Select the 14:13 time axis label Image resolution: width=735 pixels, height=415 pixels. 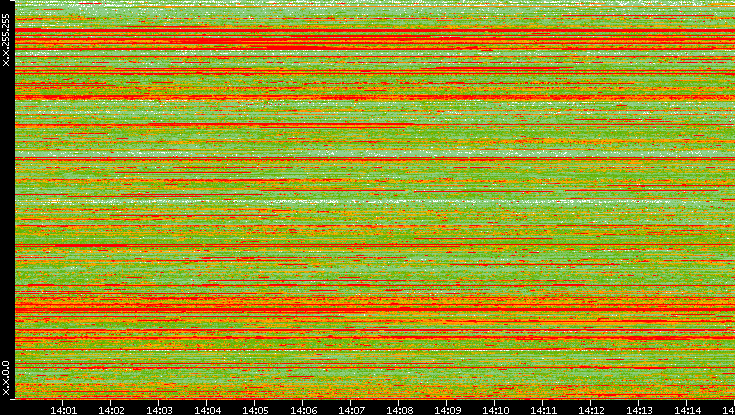[639, 410]
